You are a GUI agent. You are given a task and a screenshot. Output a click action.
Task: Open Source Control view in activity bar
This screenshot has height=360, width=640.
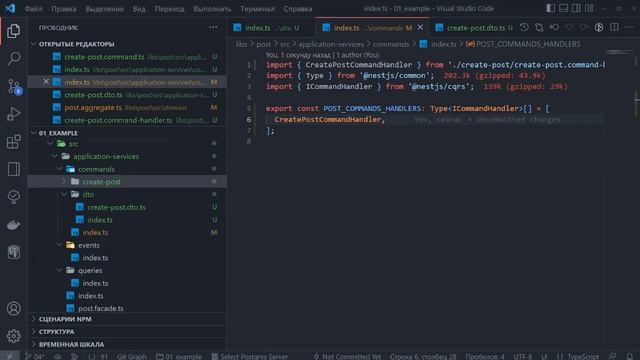[13, 87]
